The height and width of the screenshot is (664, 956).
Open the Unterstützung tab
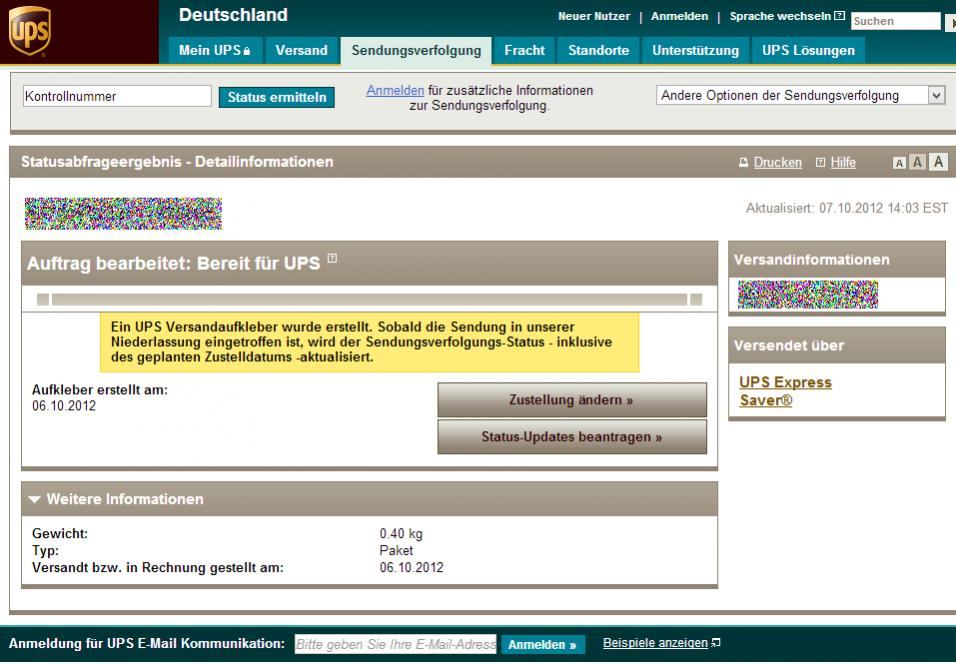[x=695, y=51]
